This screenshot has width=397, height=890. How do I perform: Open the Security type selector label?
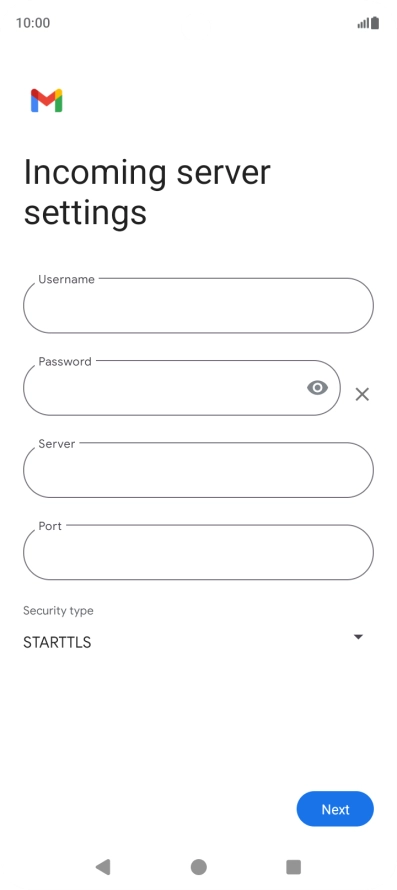click(58, 611)
